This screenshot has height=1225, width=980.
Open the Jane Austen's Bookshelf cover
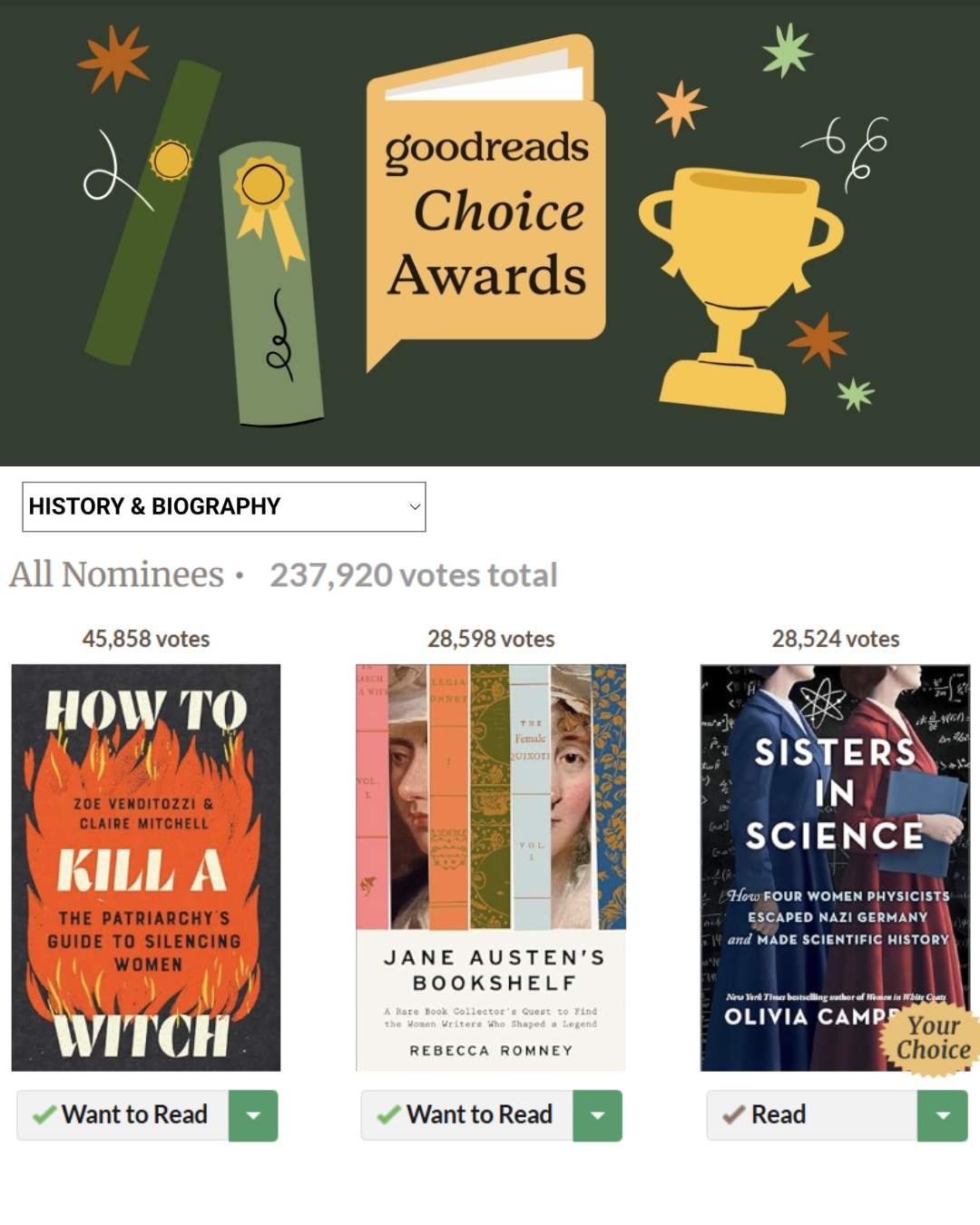[491, 867]
